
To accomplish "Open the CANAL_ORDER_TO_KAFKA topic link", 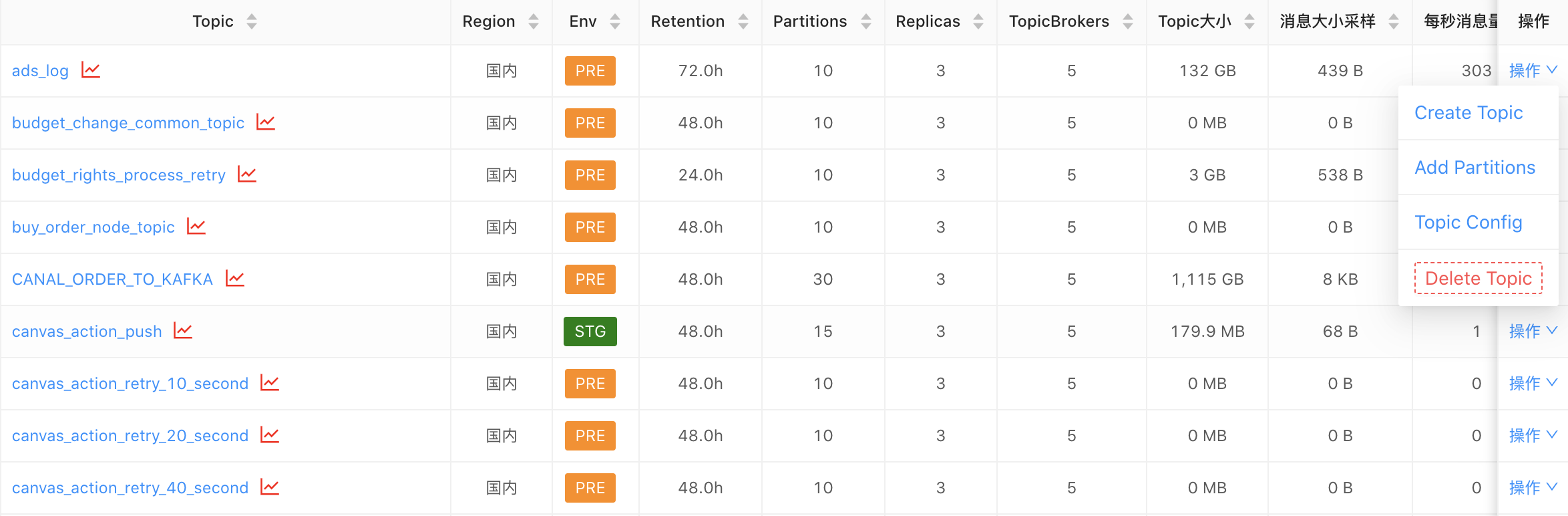I will (112, 279).
